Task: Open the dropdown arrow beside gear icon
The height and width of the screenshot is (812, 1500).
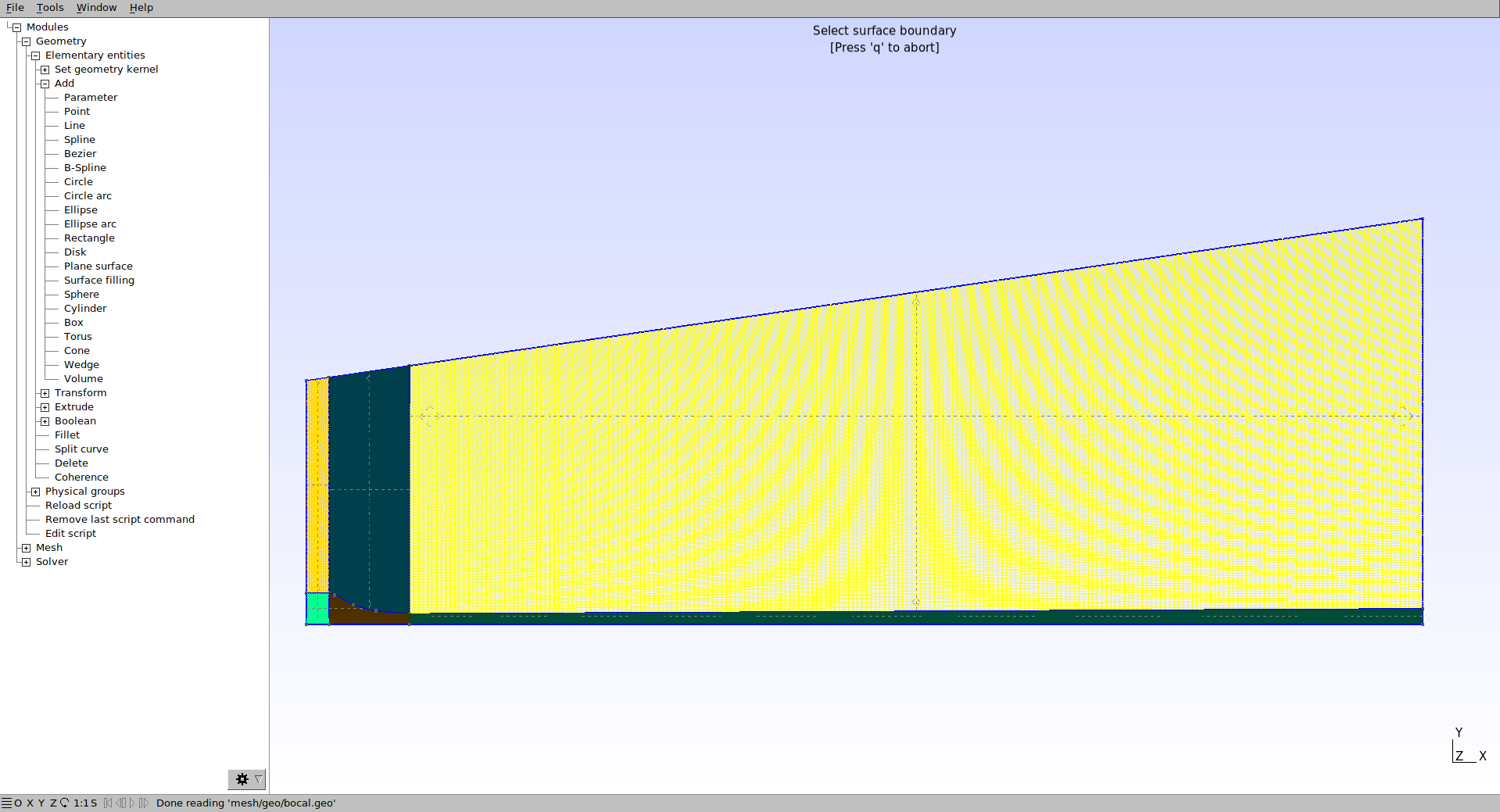Action: (258, 779)
